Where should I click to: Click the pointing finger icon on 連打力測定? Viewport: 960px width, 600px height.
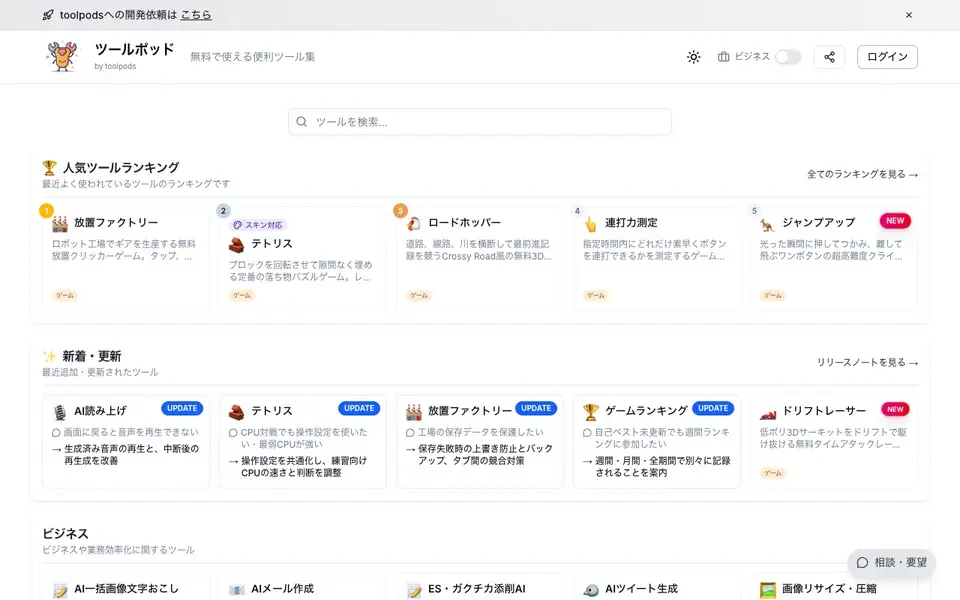click(x=591, y=223)
